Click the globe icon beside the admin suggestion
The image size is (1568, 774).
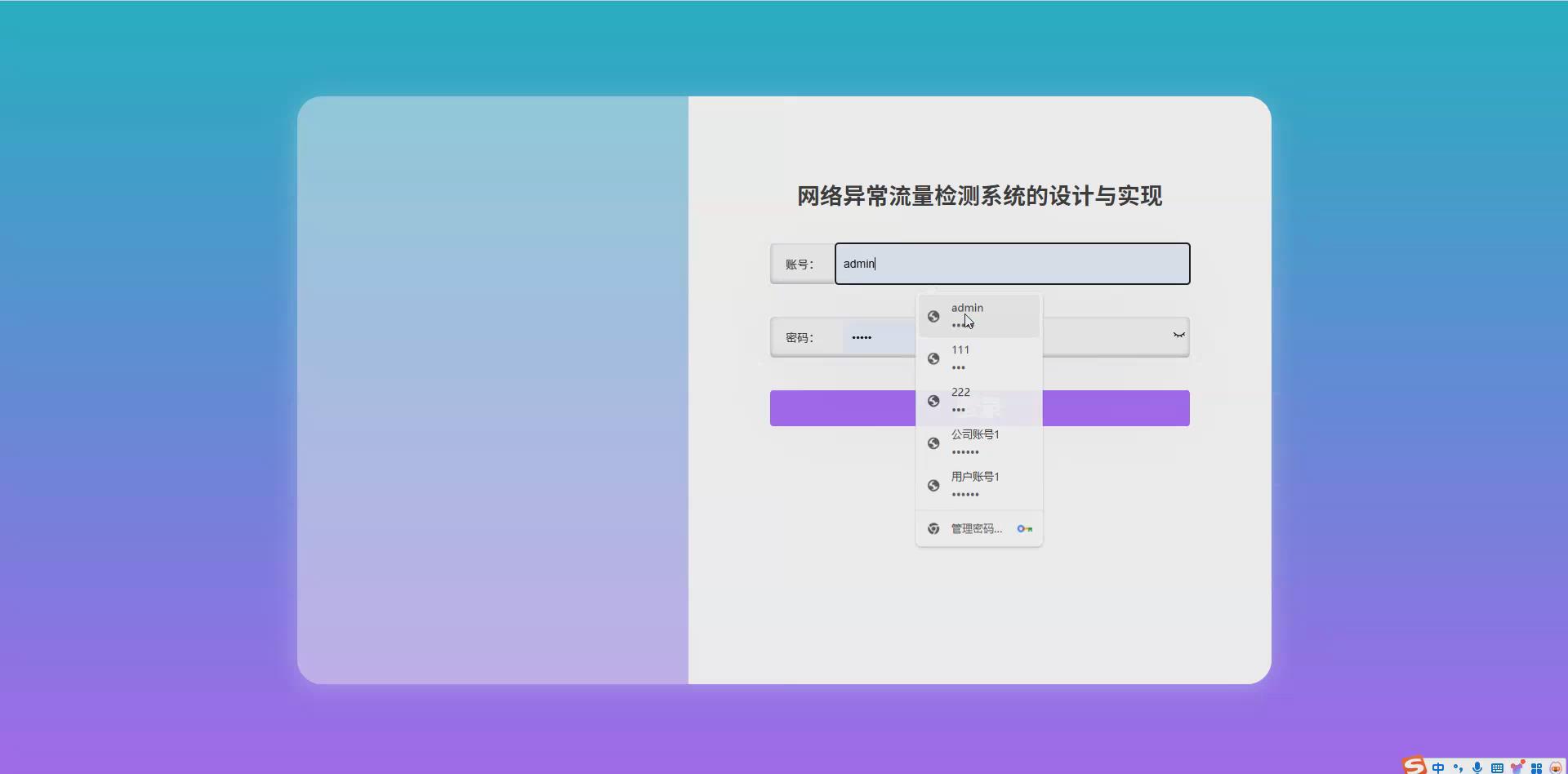[x=933, y=316]
